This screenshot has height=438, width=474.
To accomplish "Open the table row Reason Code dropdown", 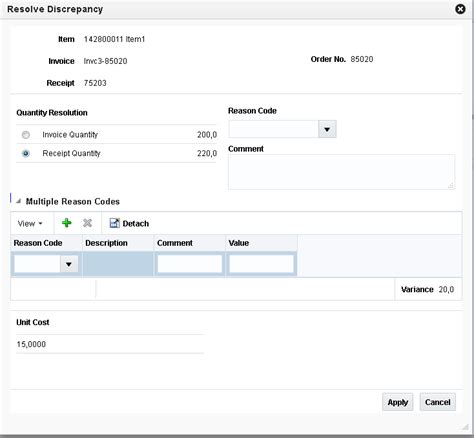I will (69, 264).
